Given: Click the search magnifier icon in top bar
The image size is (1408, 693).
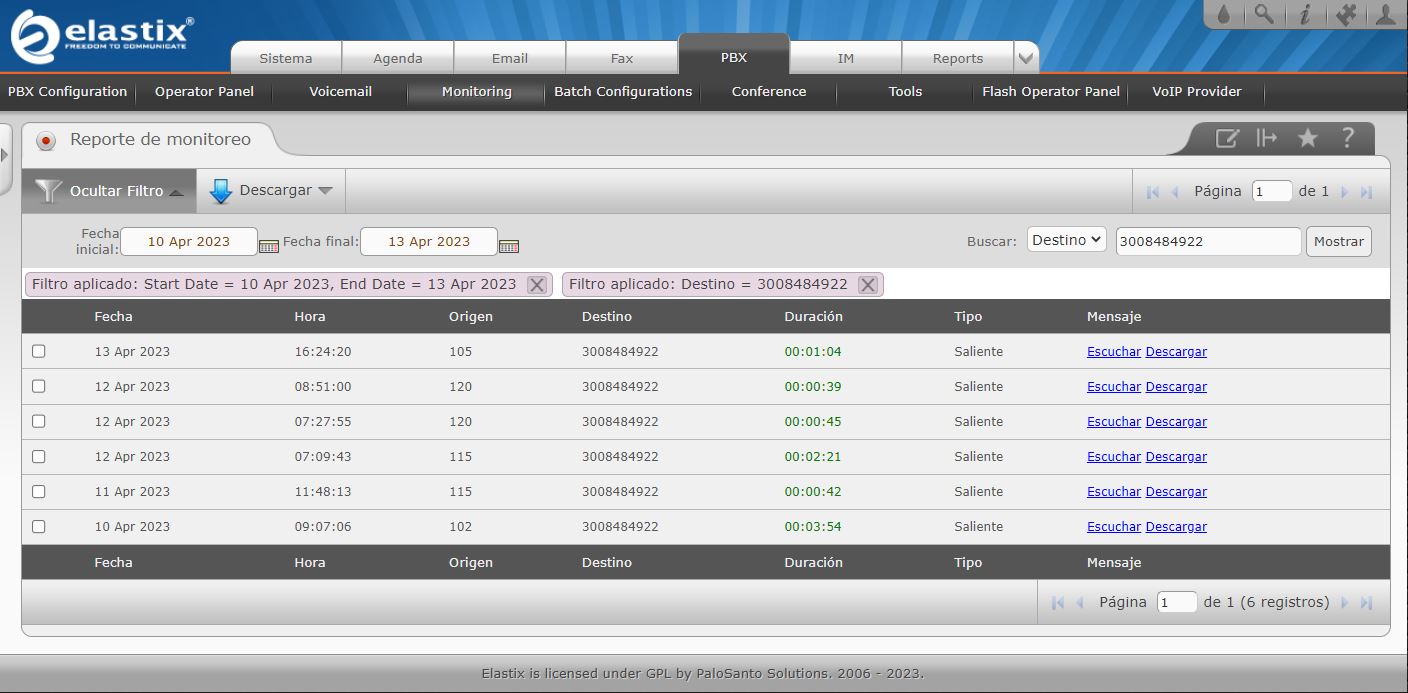Looking at the screenshot, I should pos(1265,14).
